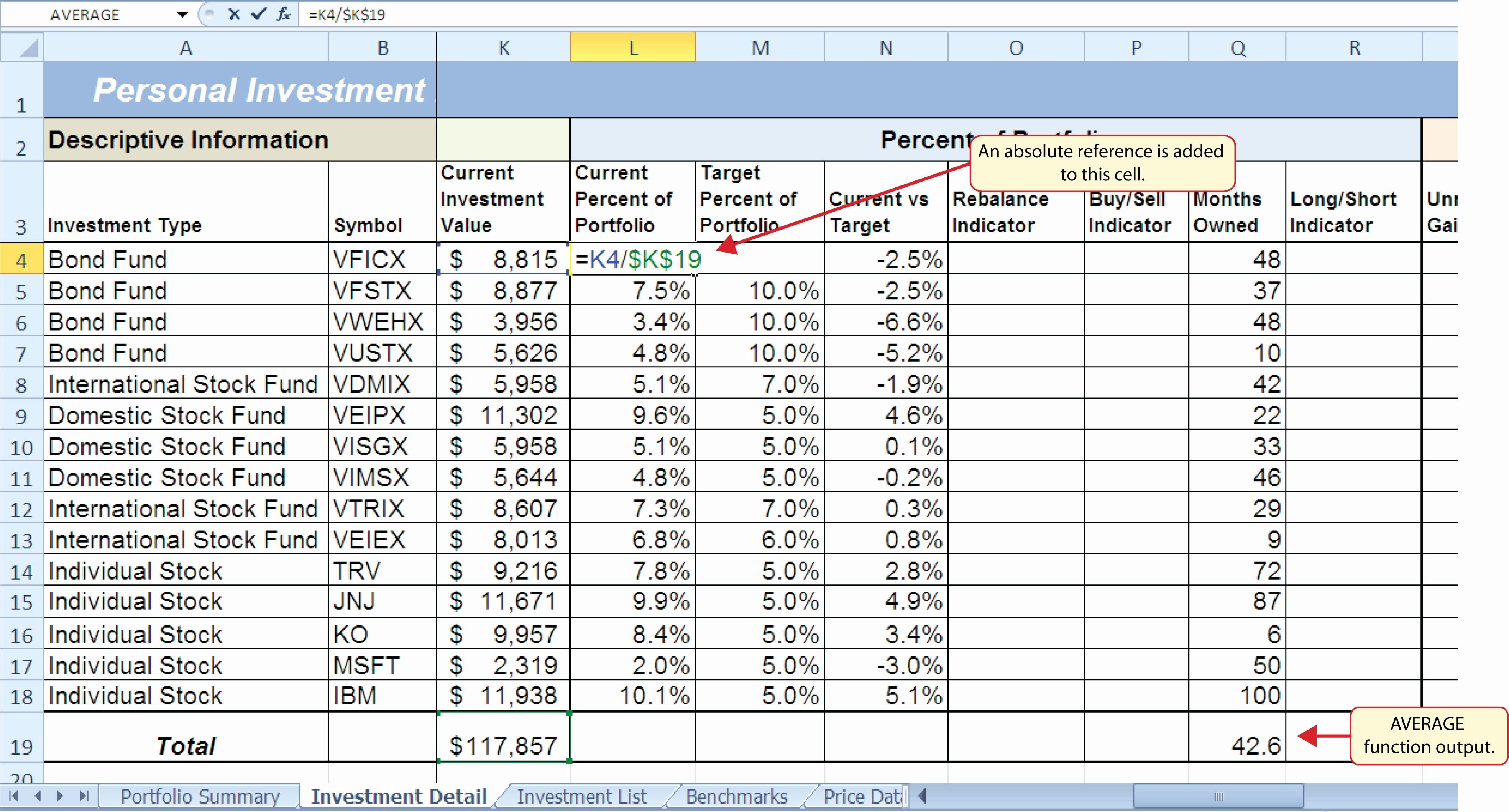Select column L header
The image size is (1509, 812).
pos(633,48)
